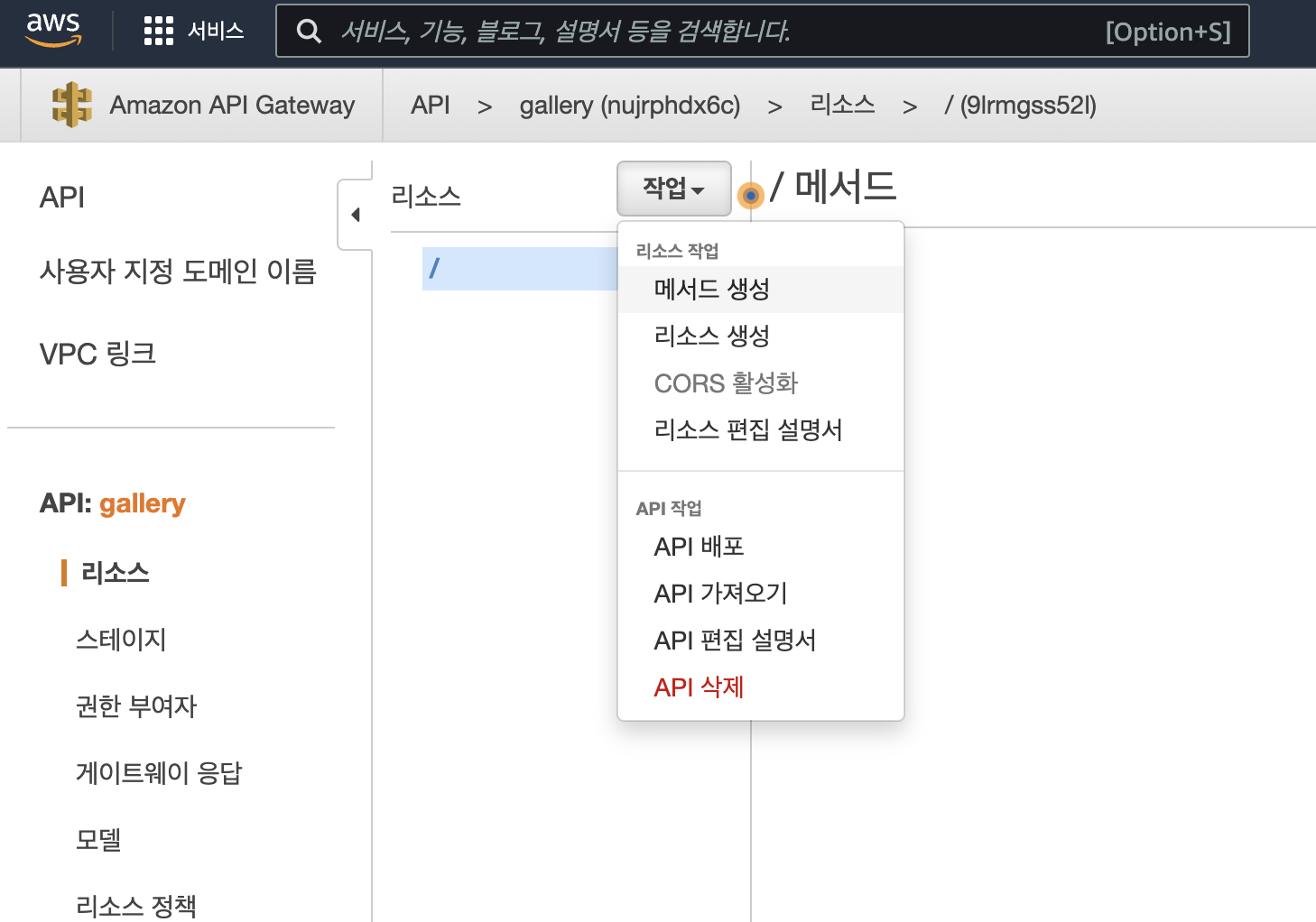The image size is (1316, 922).
Task: Select API 배포 from the menu
Action: (761, 547)
